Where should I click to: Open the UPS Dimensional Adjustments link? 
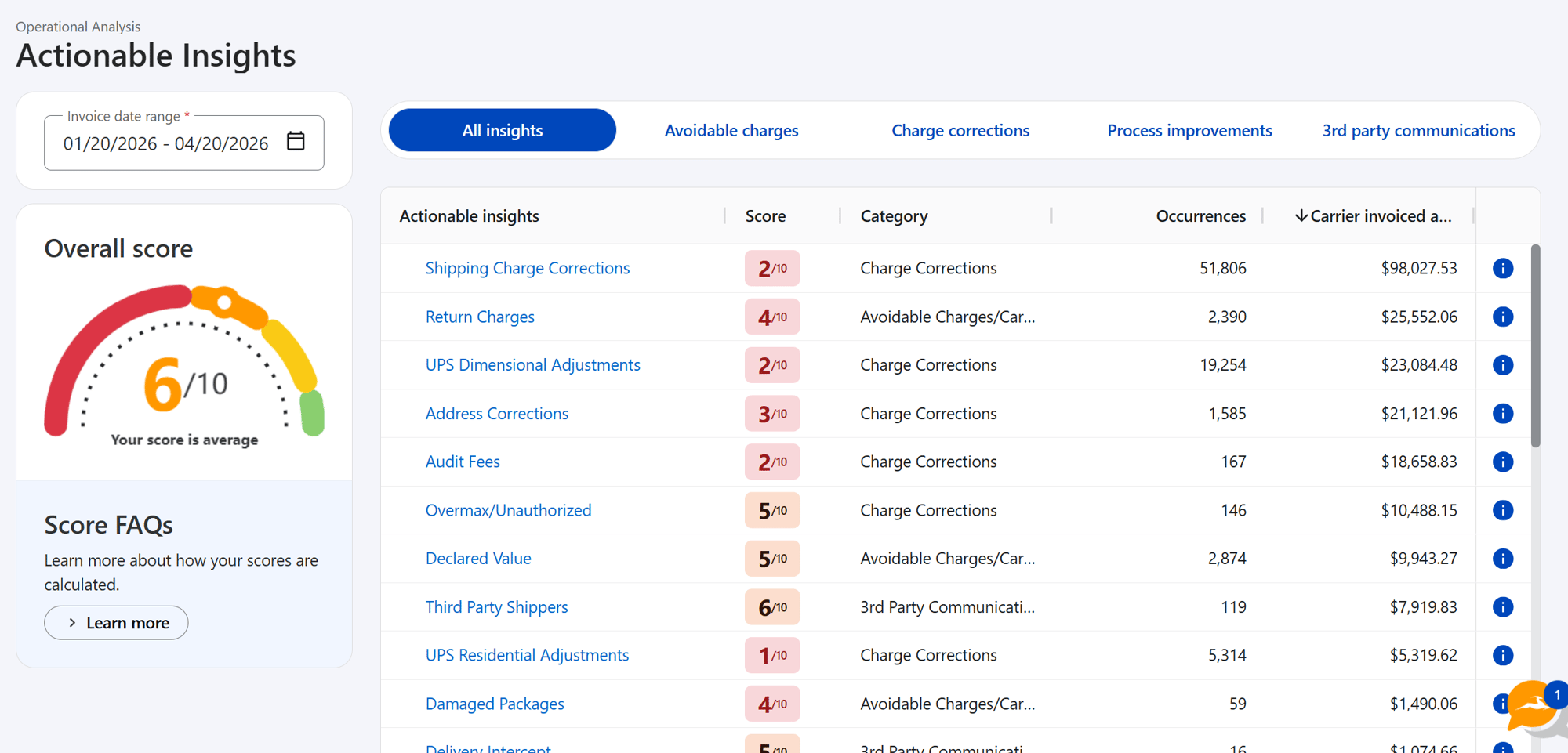[x=532, y=365]
